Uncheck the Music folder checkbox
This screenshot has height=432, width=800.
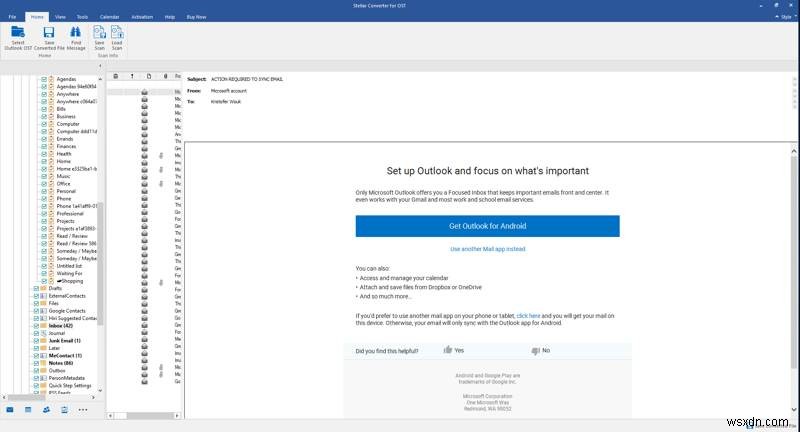point(44,176)
